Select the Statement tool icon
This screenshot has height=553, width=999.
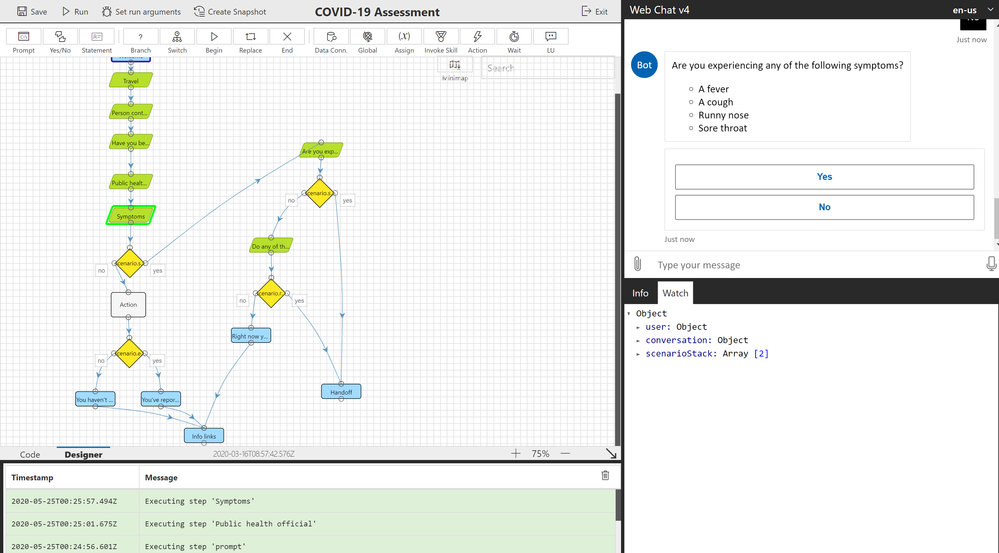point(97,37)
